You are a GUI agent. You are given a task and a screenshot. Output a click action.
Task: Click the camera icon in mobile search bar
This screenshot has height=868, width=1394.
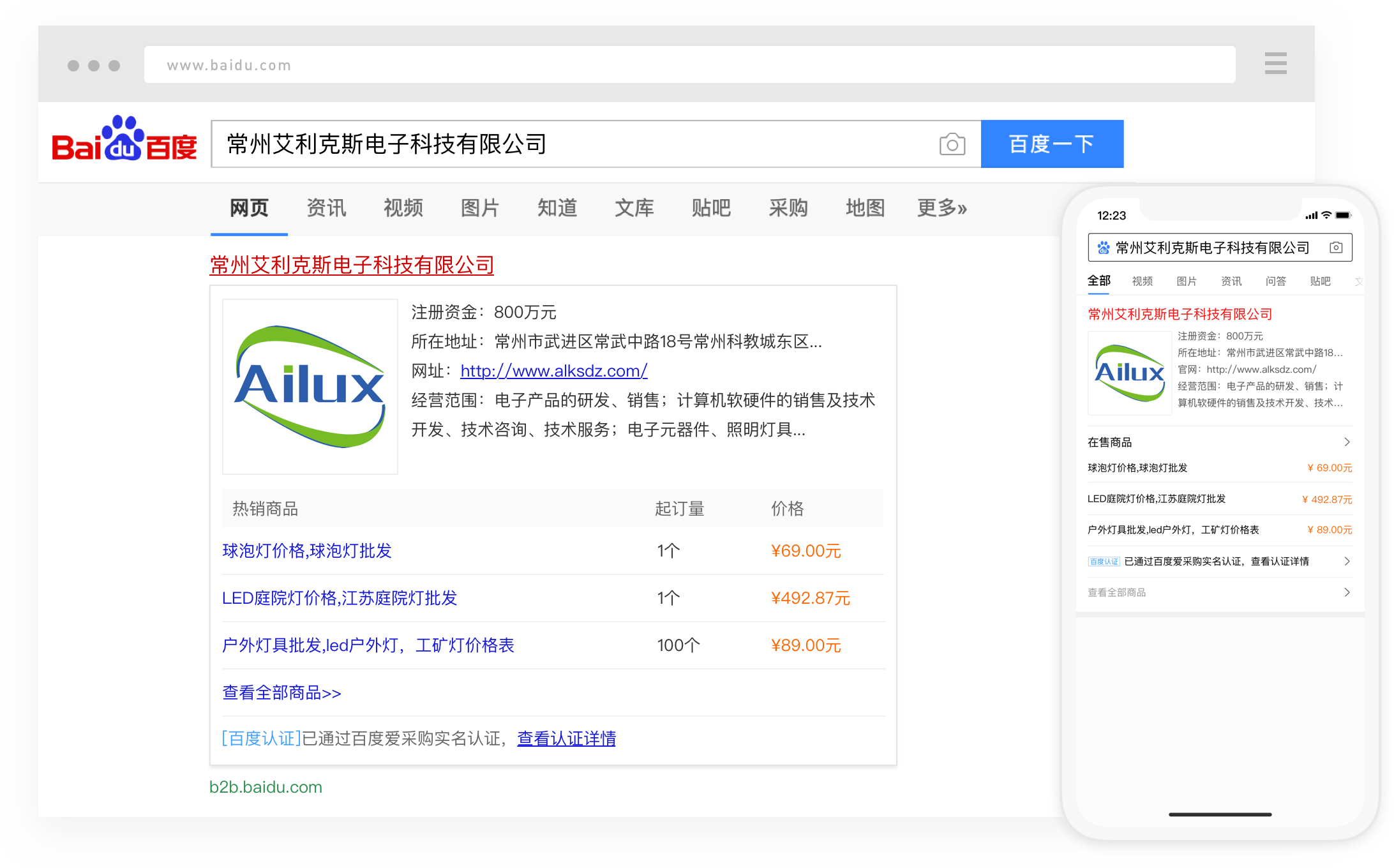pos(1337,248)
